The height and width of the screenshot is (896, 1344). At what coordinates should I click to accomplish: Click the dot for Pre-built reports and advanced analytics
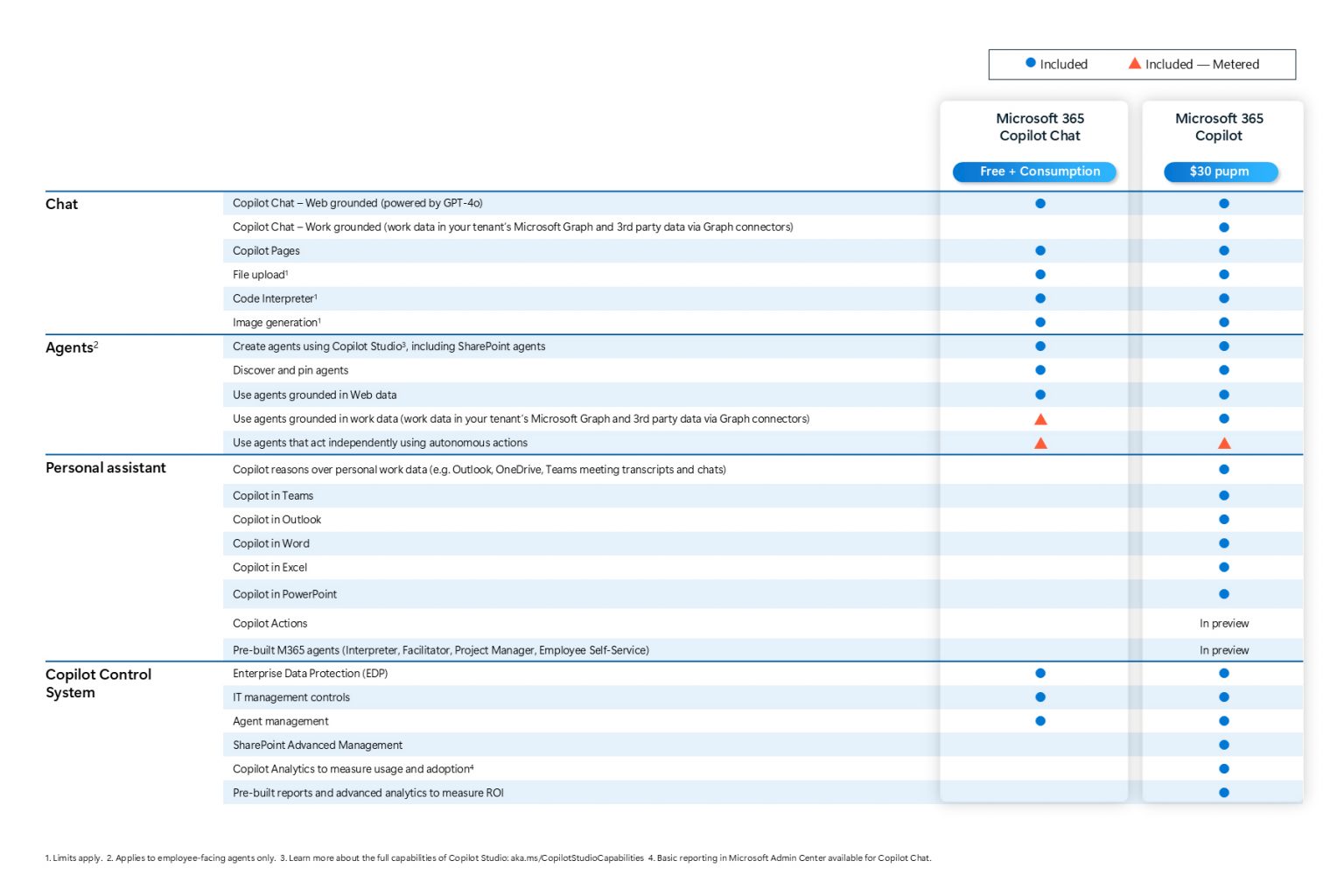(1224, 794)
